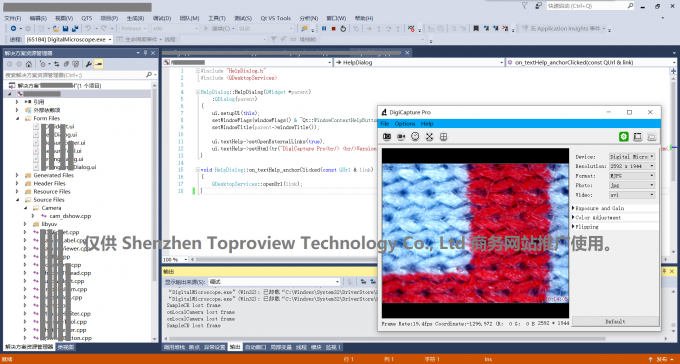680x364 pixels.
Task: Click the crossed-arrows fullscreen icon
Action: coord(429,137)
